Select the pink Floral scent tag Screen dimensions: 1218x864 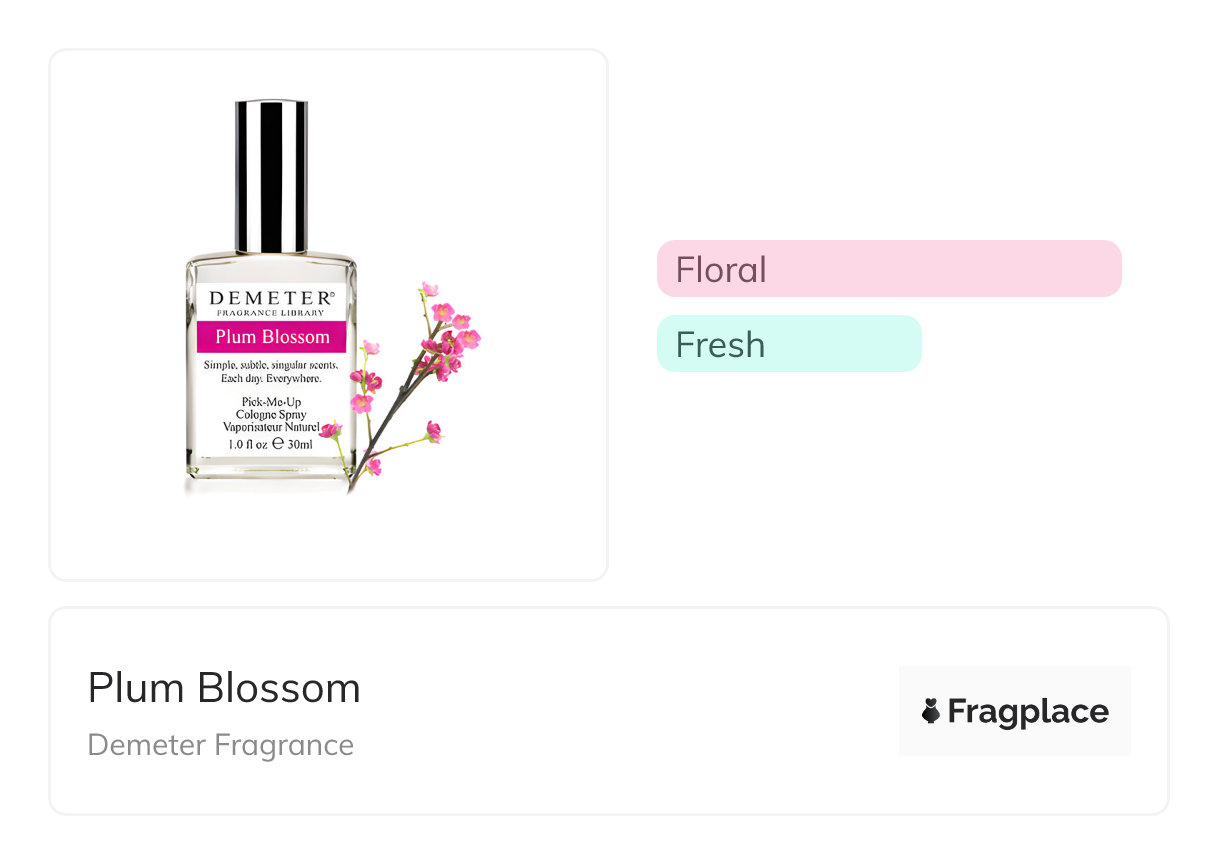[888, 269]
